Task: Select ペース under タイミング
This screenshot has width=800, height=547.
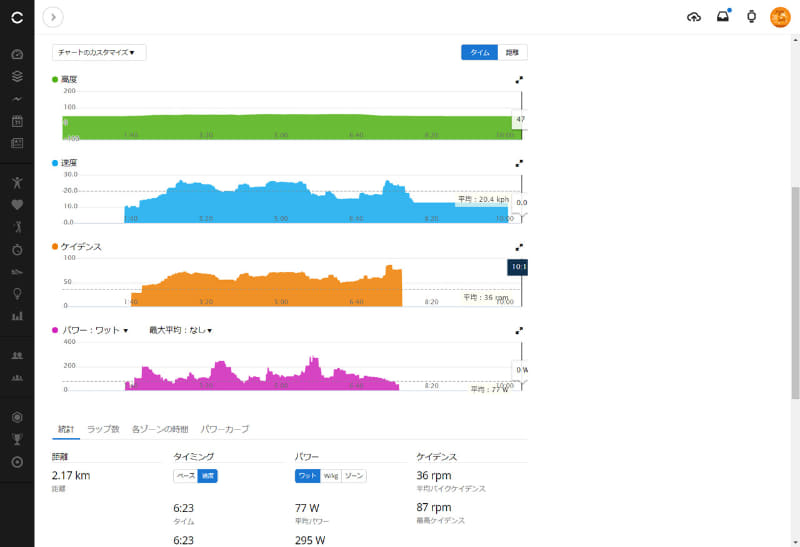Action: pyautogui.click(x=186, y=476)
